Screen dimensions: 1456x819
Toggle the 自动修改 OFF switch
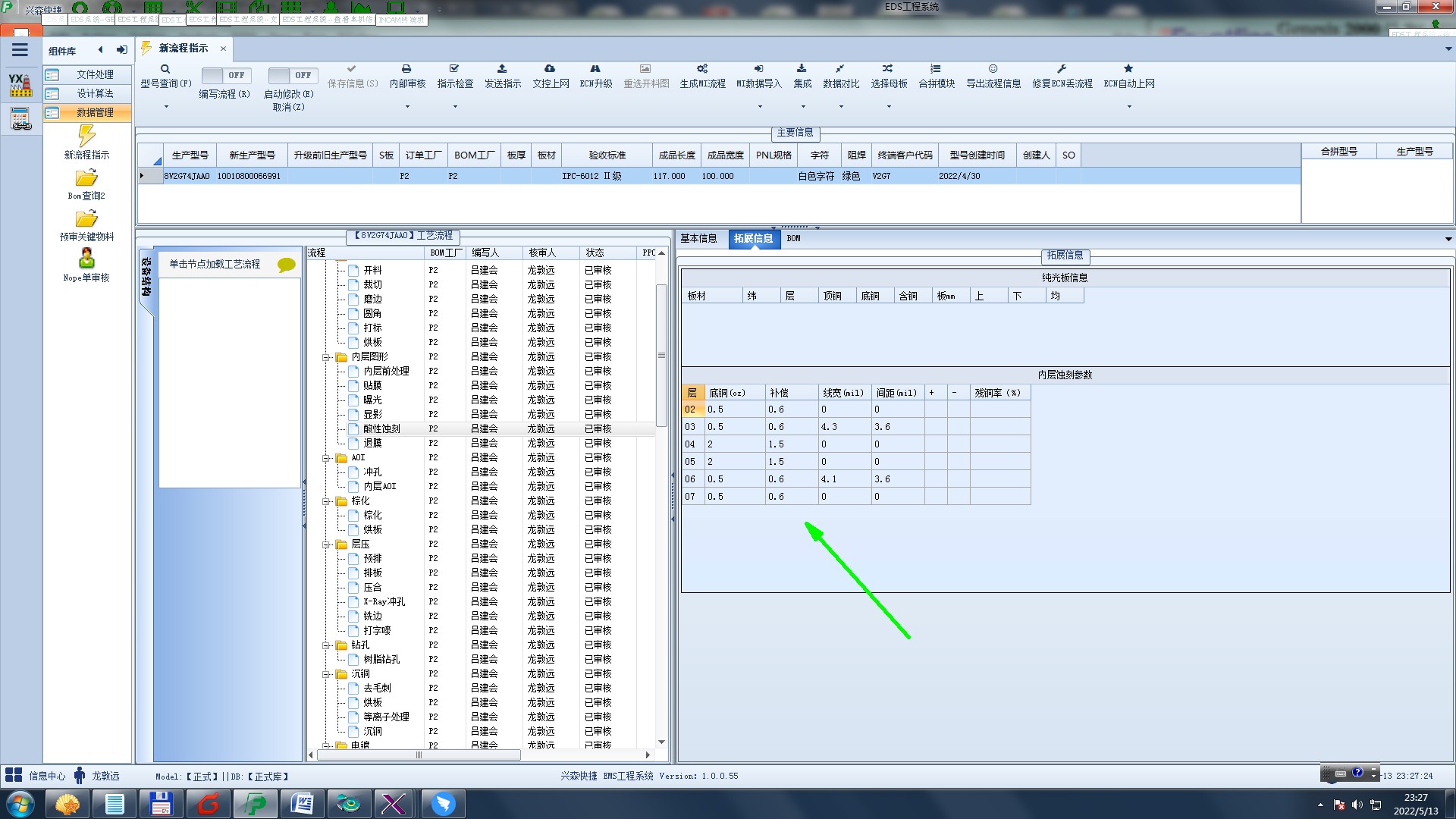[293, 75]
